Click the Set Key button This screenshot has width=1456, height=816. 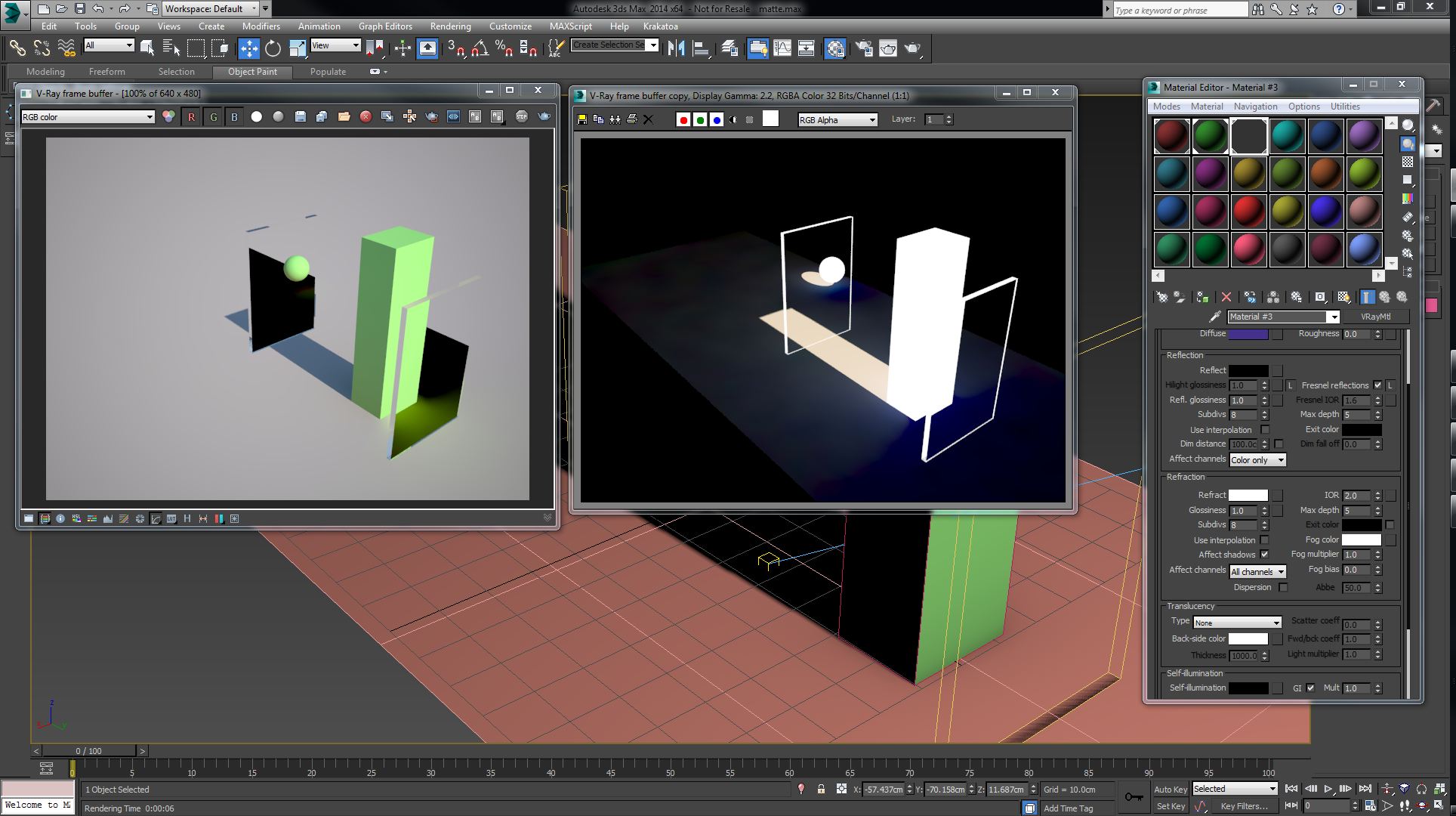(x=1171, y=806)
